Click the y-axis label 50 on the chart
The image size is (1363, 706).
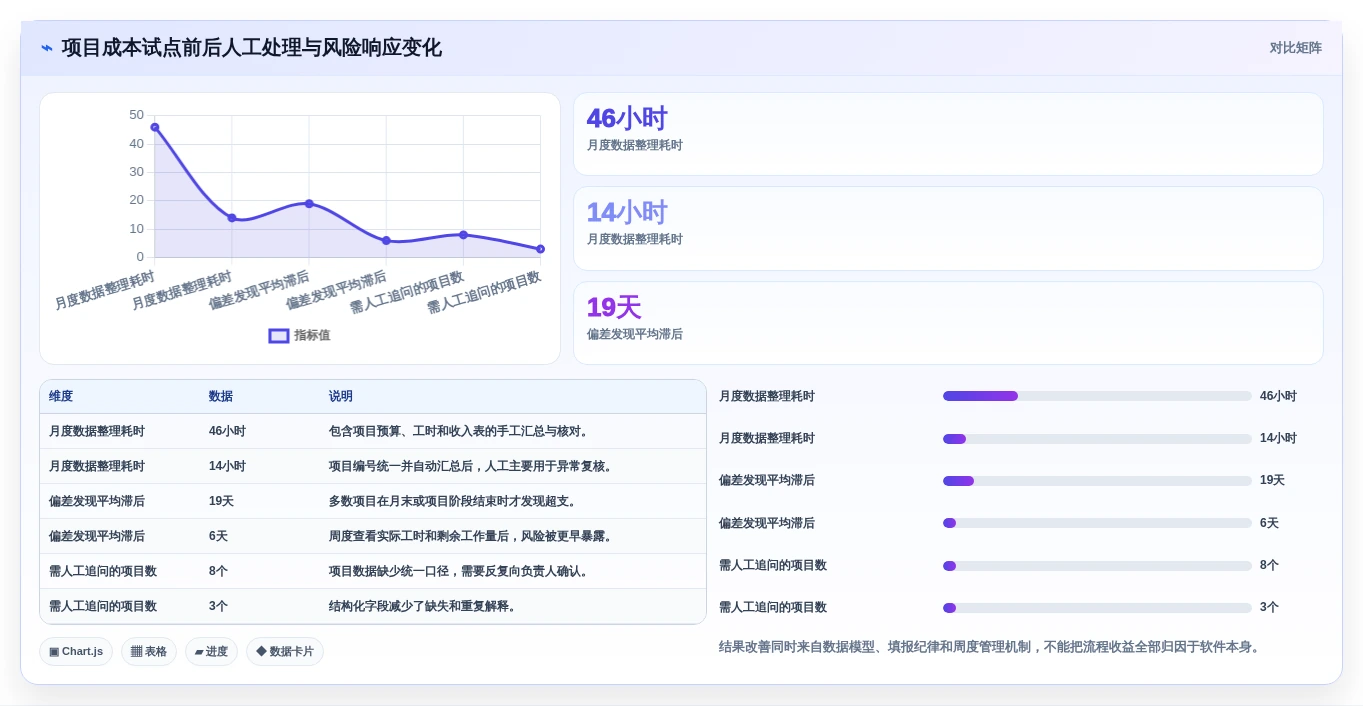point(137,115)
